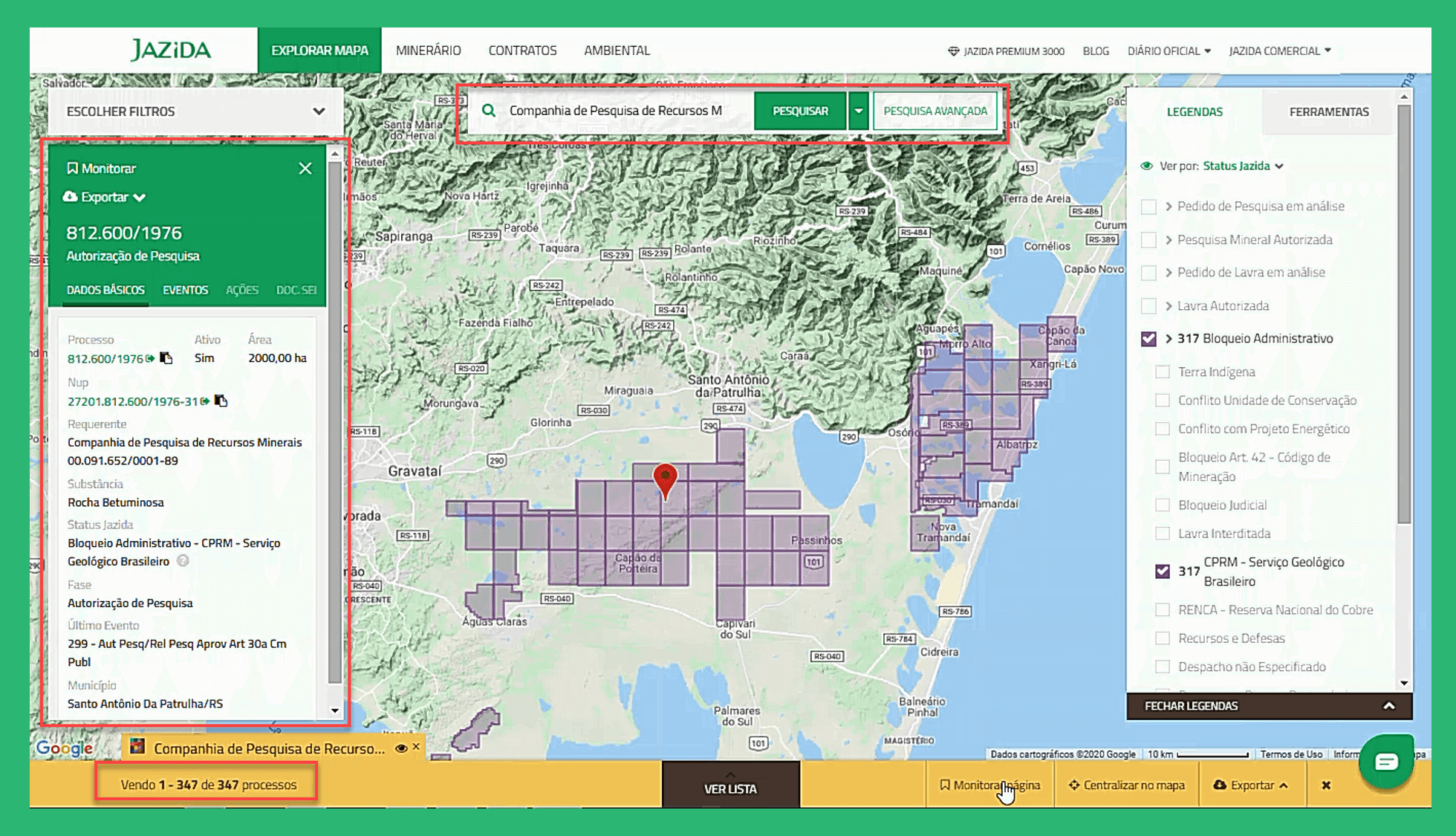
Task: Check Bloqueio Judicial checkbox
Action: pyautogui.click(x=1163, y=505)
